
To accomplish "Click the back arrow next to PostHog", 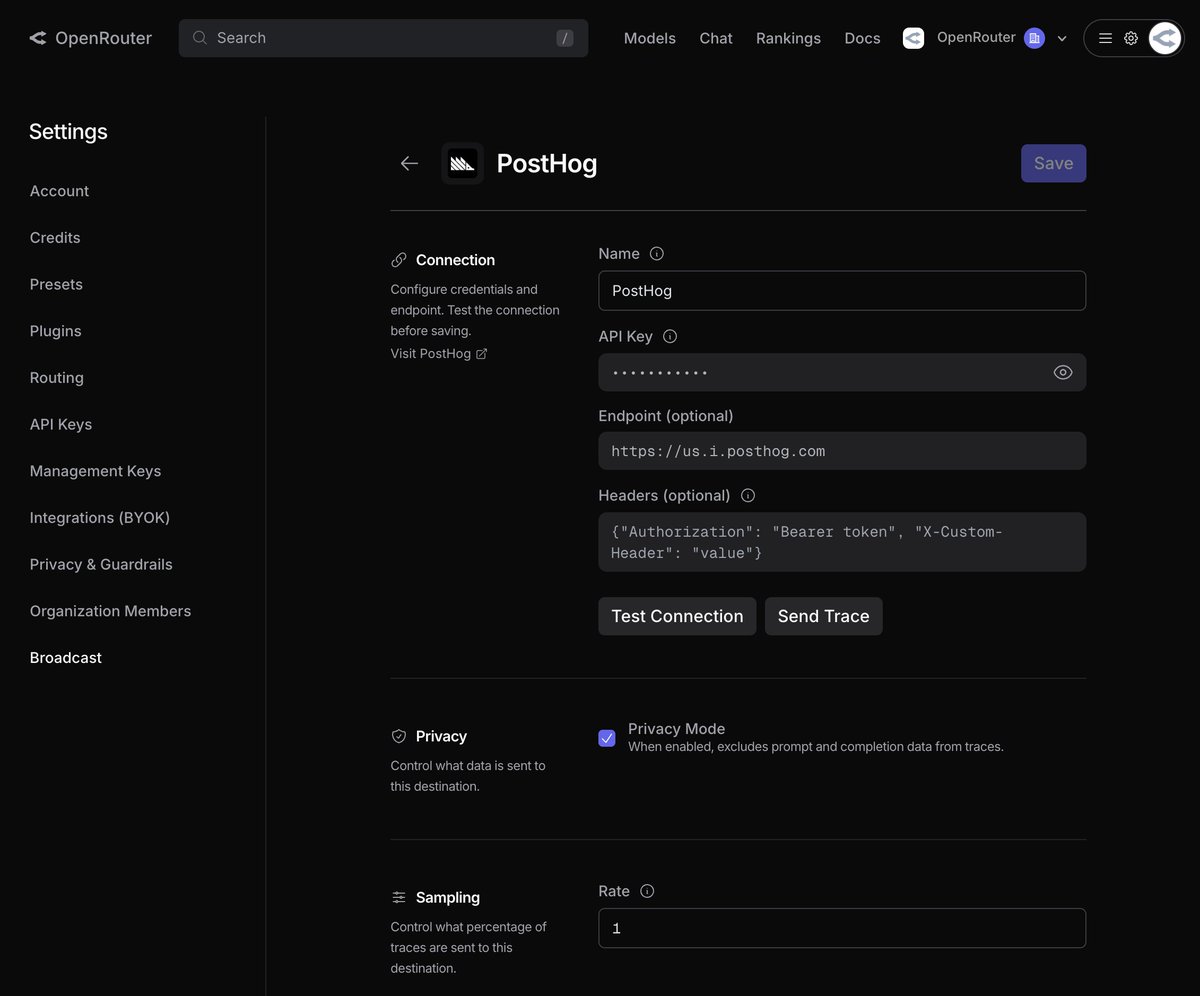I will click(409, 163).
